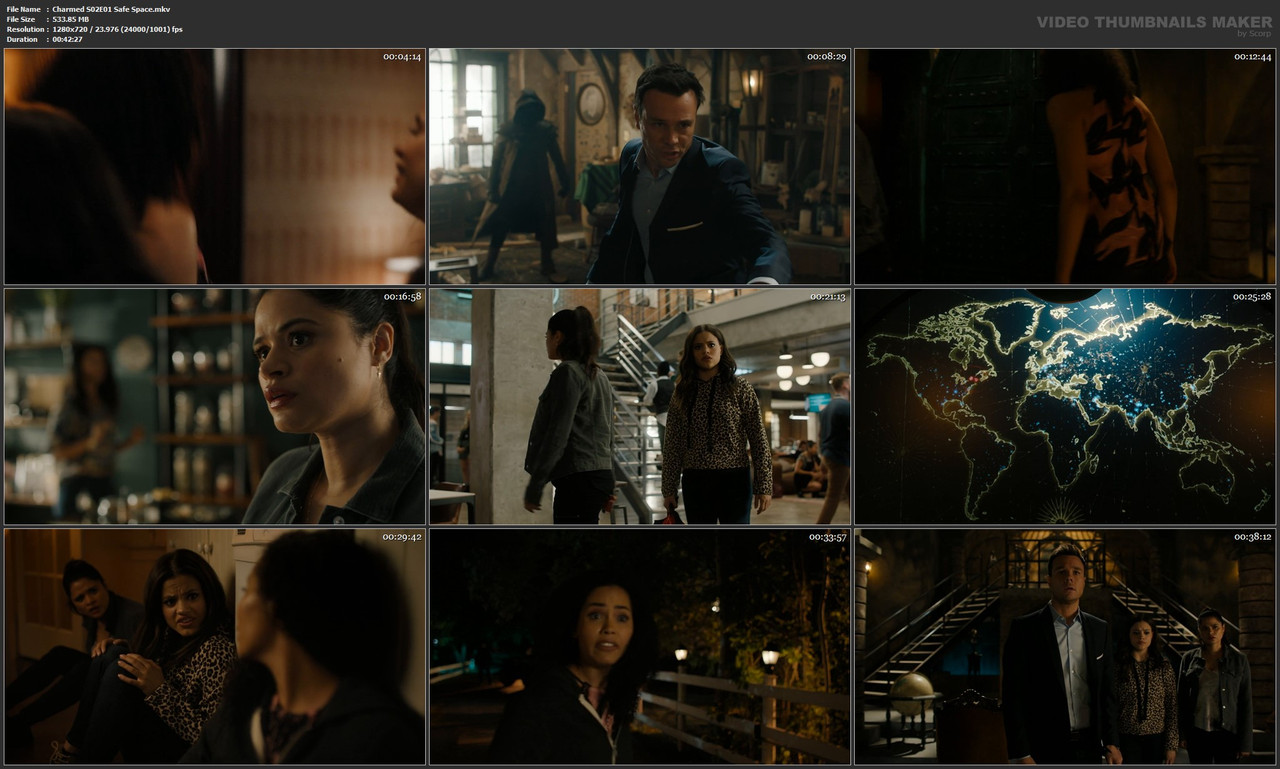Click the file size value 533.85 MB
The image size is (1280, 769).
tap(70, 19)
